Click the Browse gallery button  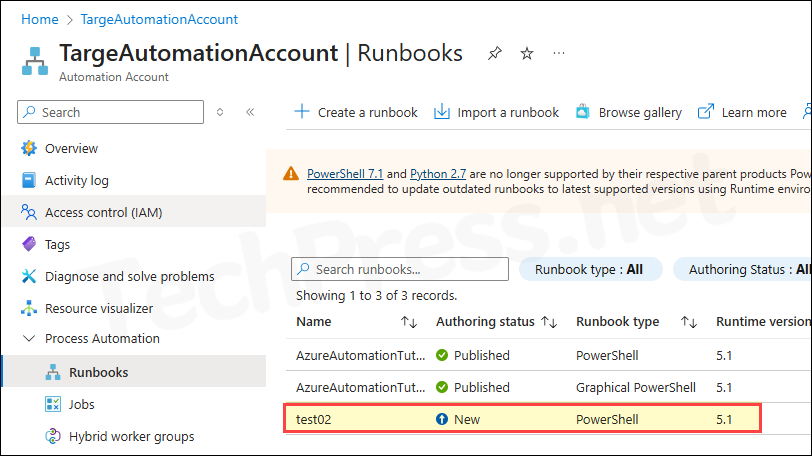click(629, 112)
